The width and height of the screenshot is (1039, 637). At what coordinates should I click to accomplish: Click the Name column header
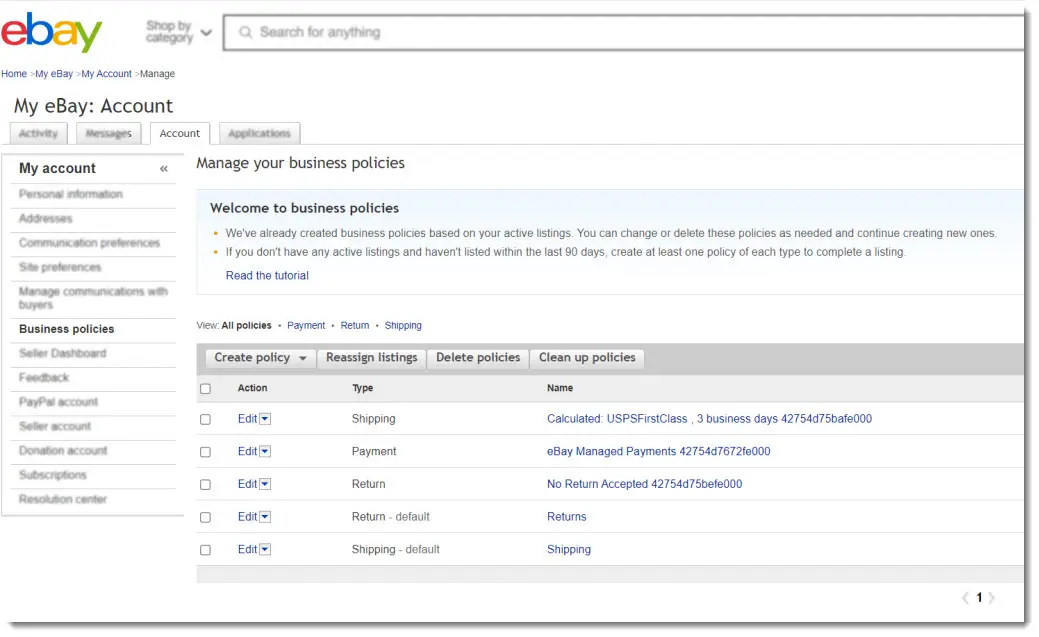click(560, 388)
